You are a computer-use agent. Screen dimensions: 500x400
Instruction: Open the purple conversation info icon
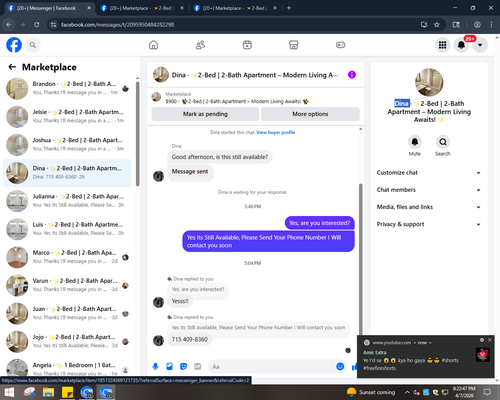[352, 75]
